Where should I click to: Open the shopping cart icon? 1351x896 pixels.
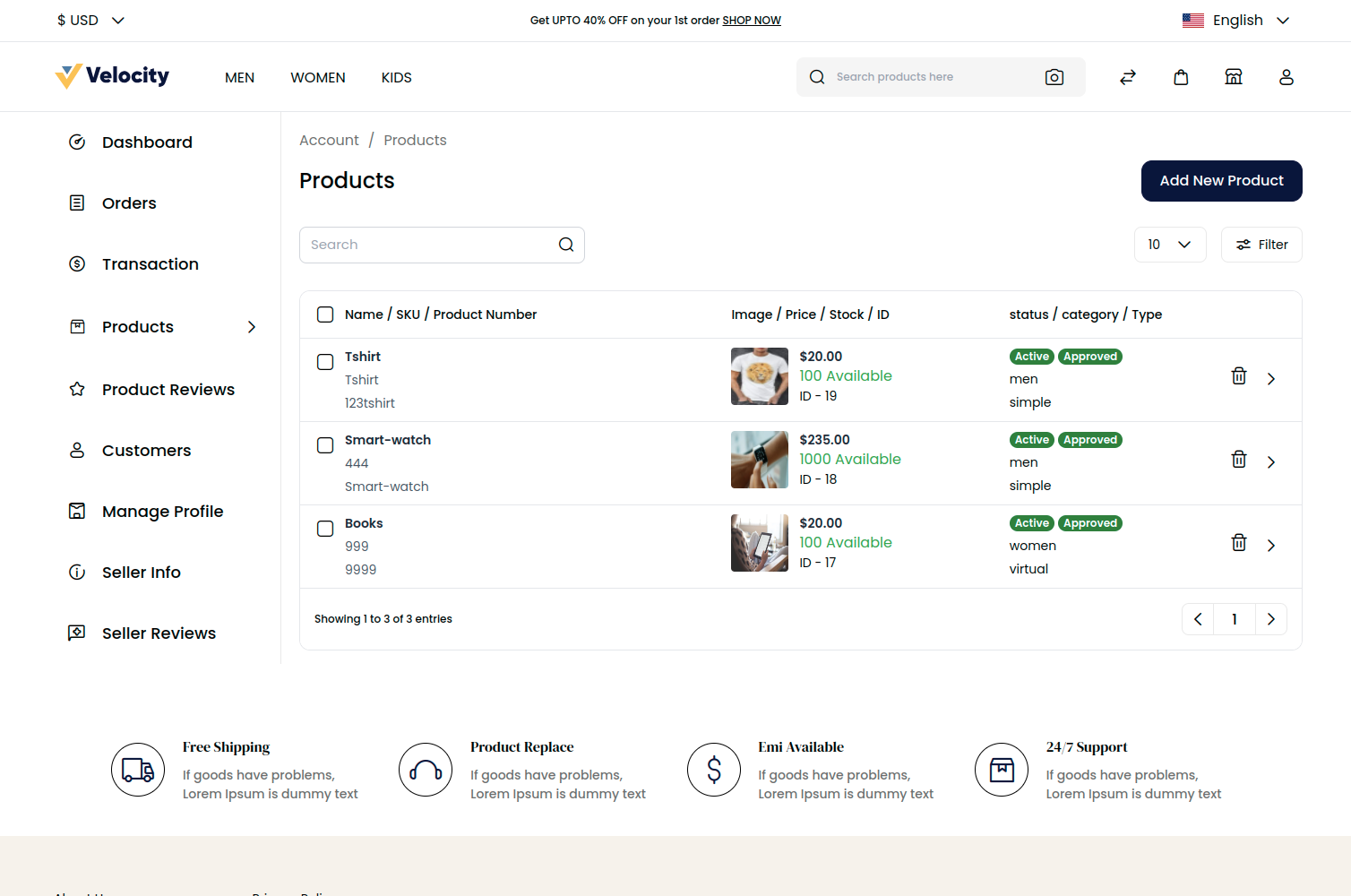[x=1181, y=77]
